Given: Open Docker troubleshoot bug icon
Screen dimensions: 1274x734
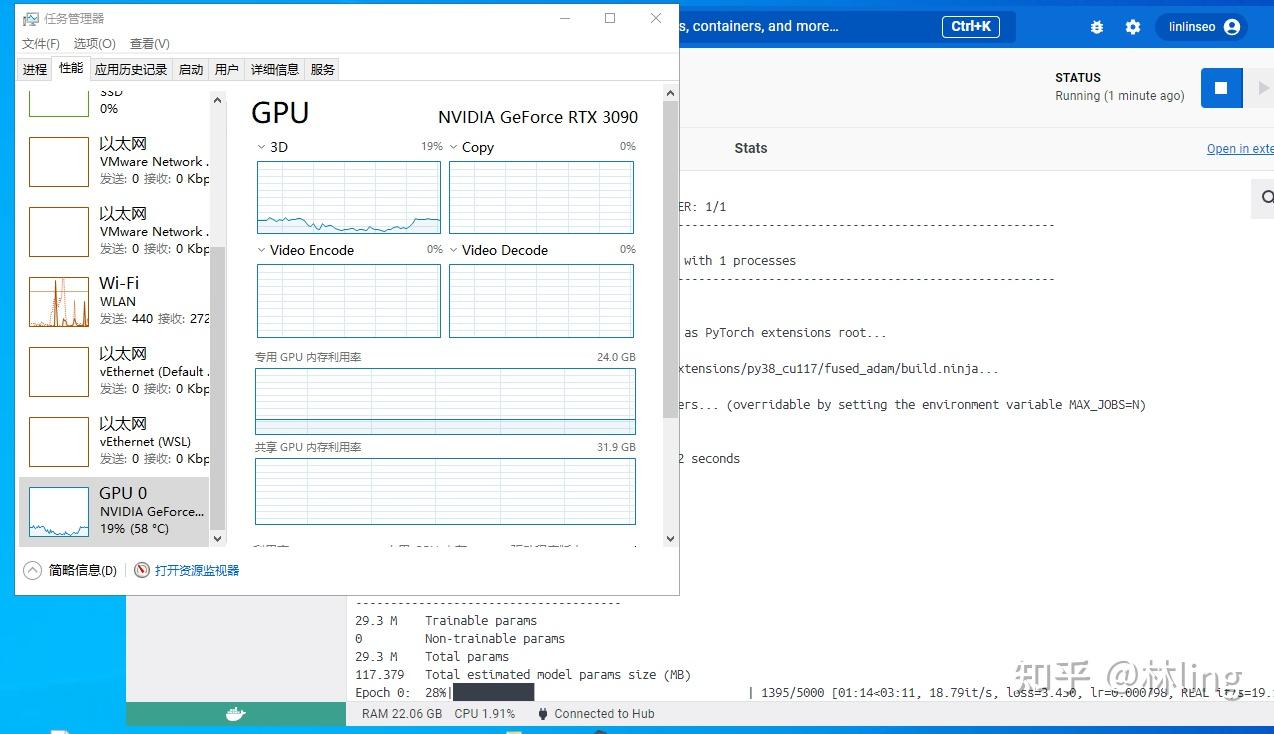Looking at the screenshot, I should (1097, 27).
